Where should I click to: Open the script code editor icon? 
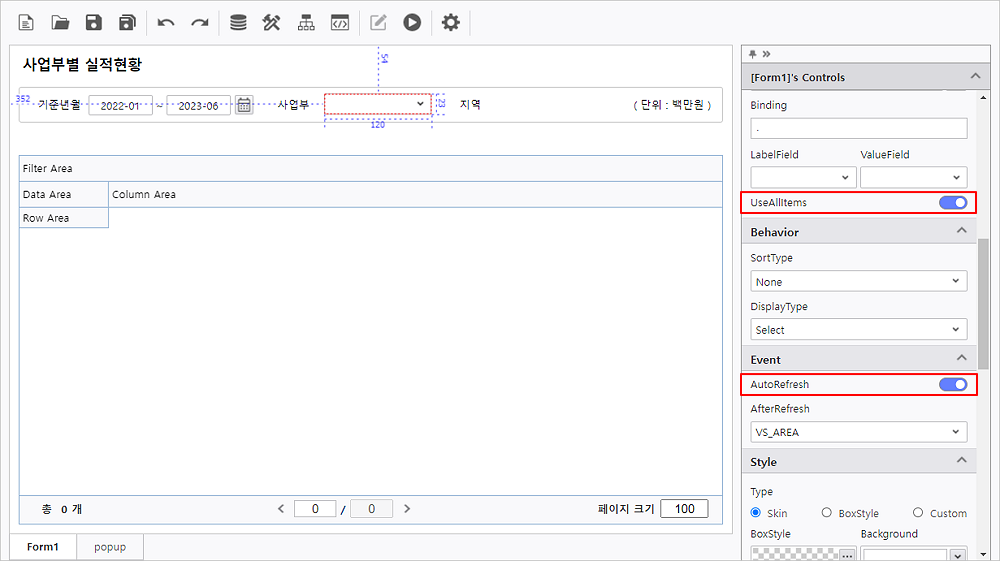[340, 22]
